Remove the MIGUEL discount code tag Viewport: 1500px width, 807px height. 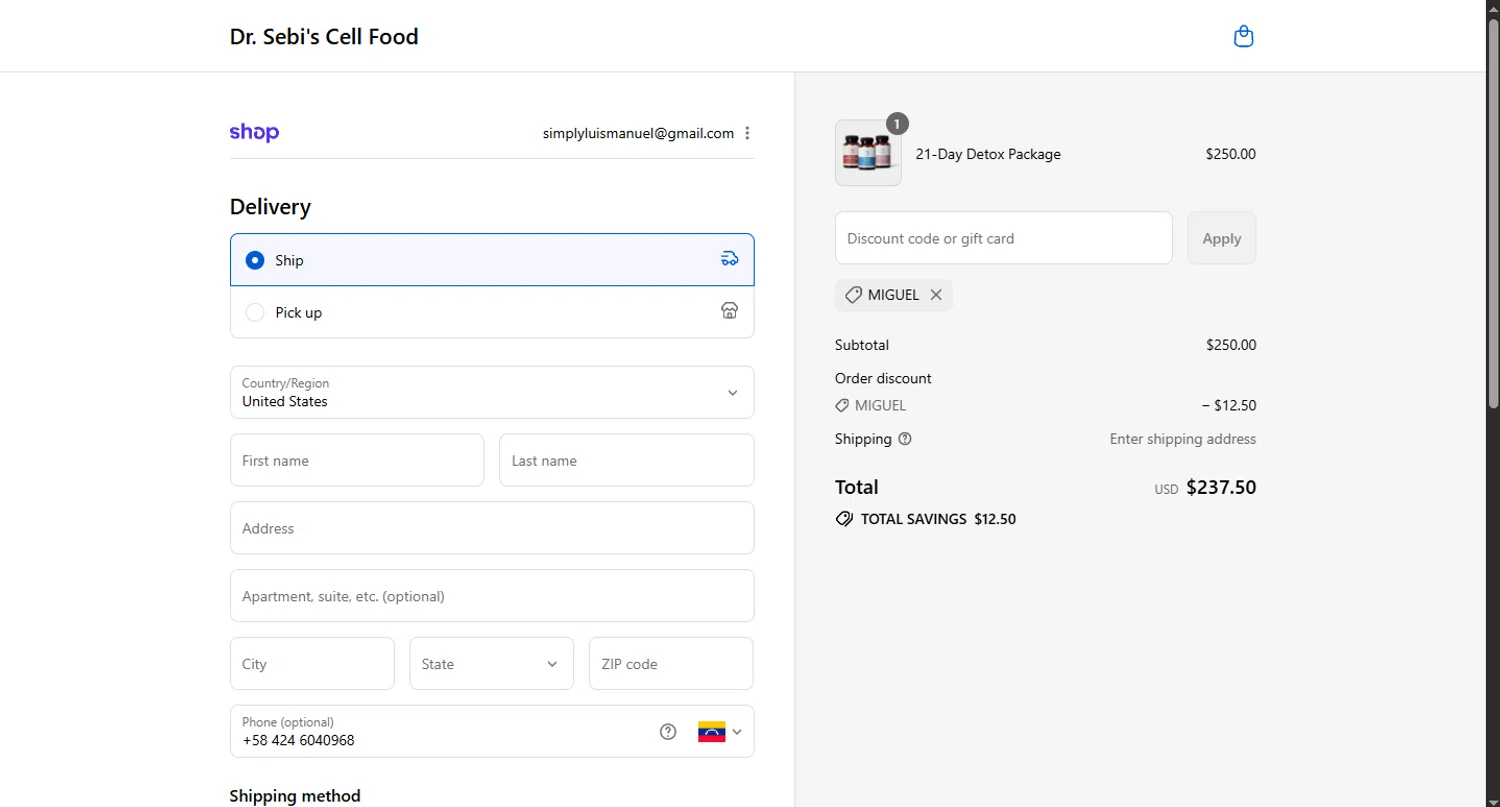click(936, 295)
